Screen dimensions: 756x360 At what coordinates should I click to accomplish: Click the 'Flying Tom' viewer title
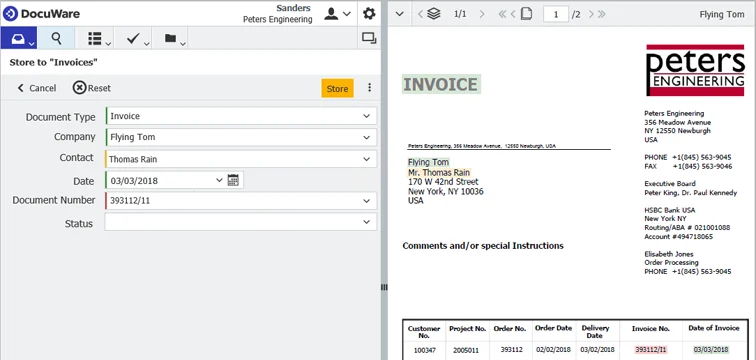[x=722, y=14]
